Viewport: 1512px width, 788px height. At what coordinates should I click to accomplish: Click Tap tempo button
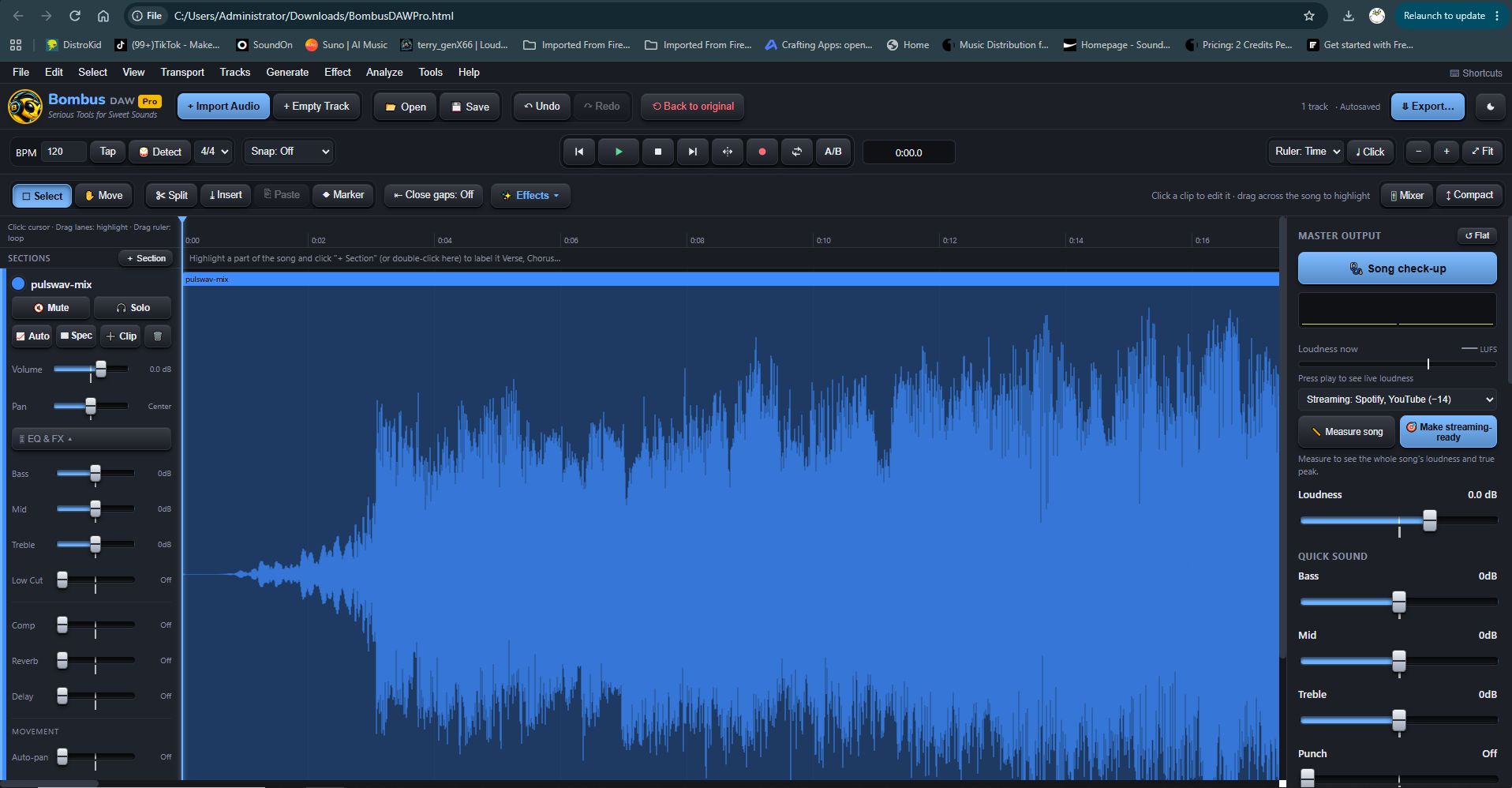(107, 152)
